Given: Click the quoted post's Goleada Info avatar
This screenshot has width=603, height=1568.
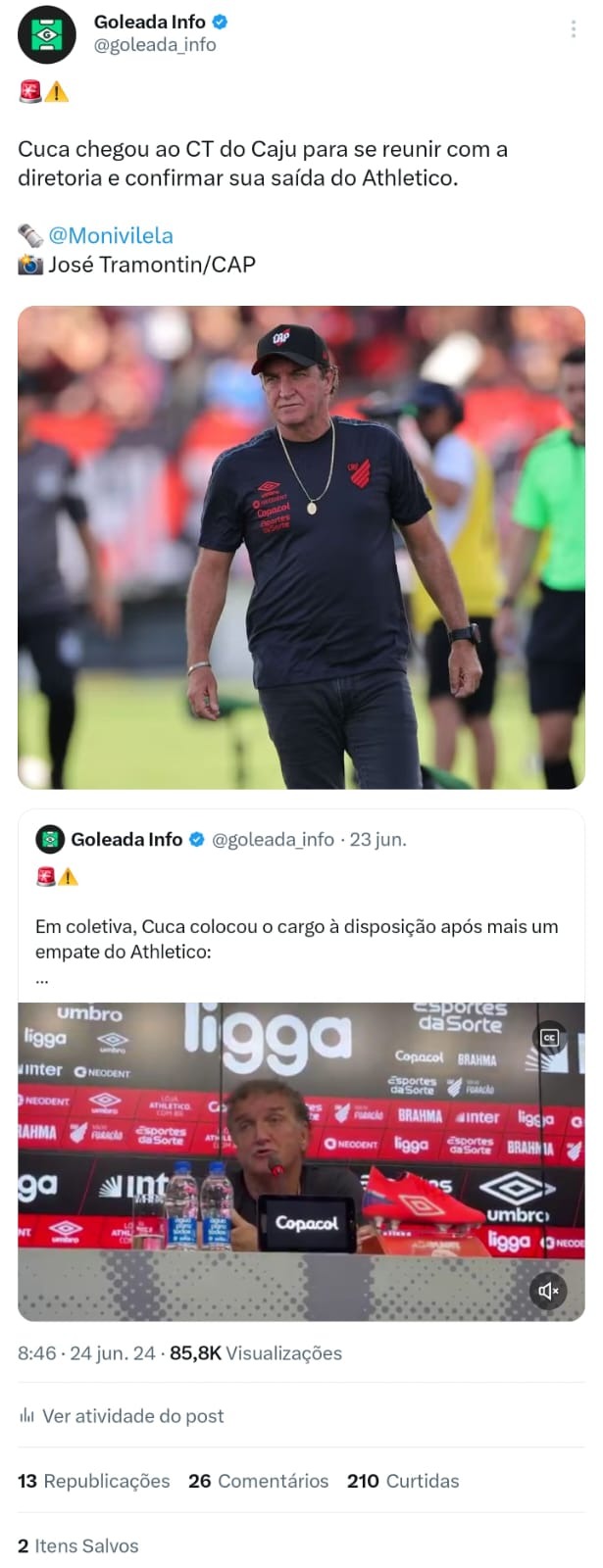Looking at the screenshot, I should click(x=50, y=840).
